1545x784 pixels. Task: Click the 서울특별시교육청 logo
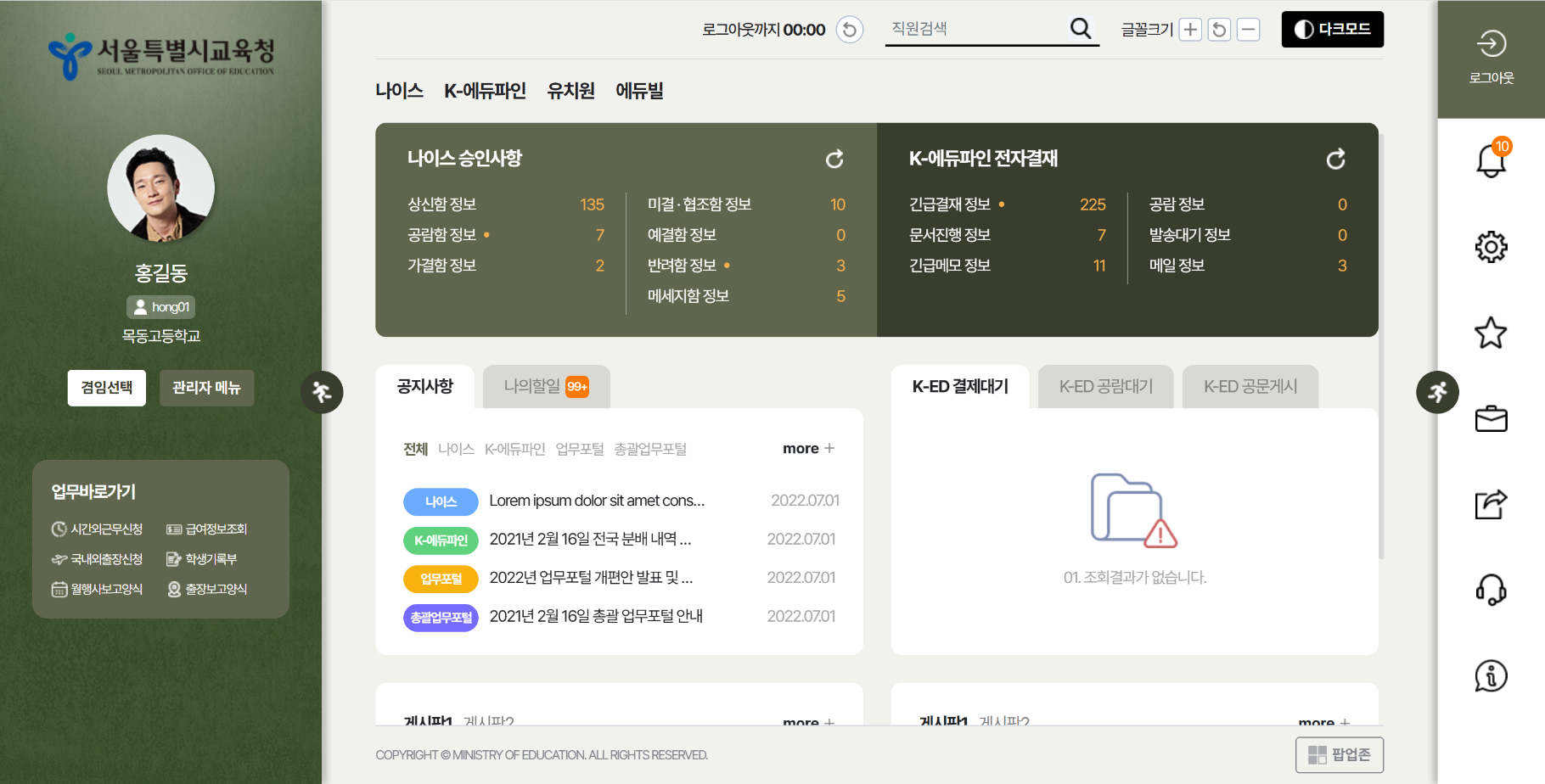coord(161,56)
